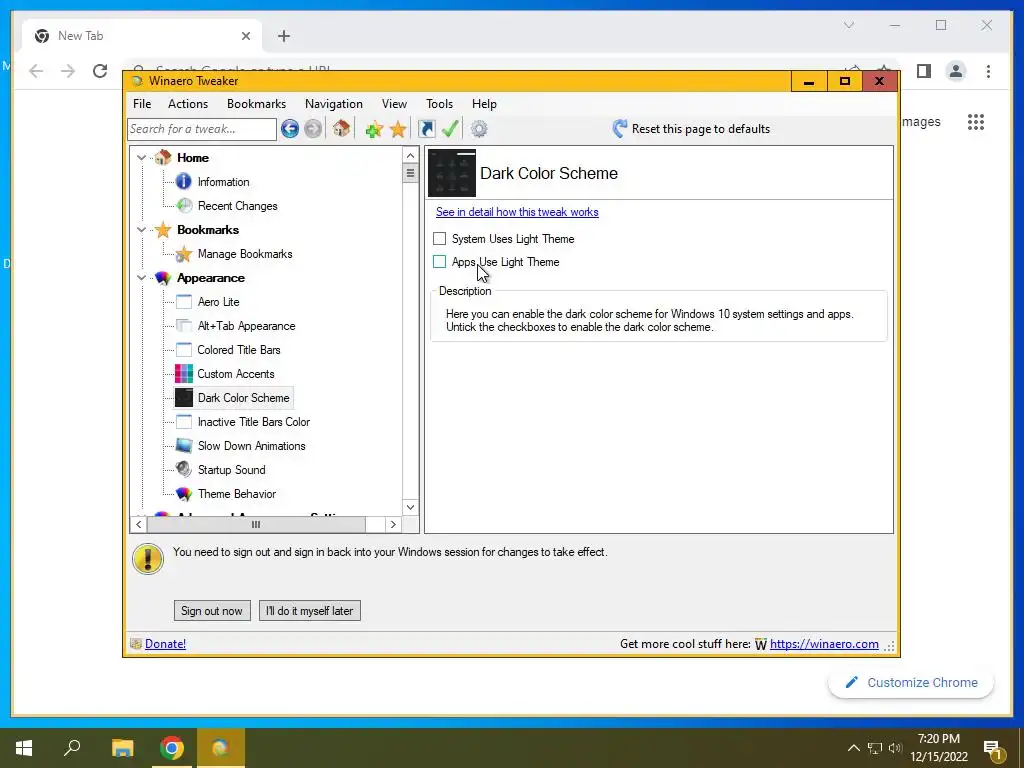This screenshot has width=1024, height=768.
Task: Click the Slow Down Animations icon
Action: click(184, 446)
